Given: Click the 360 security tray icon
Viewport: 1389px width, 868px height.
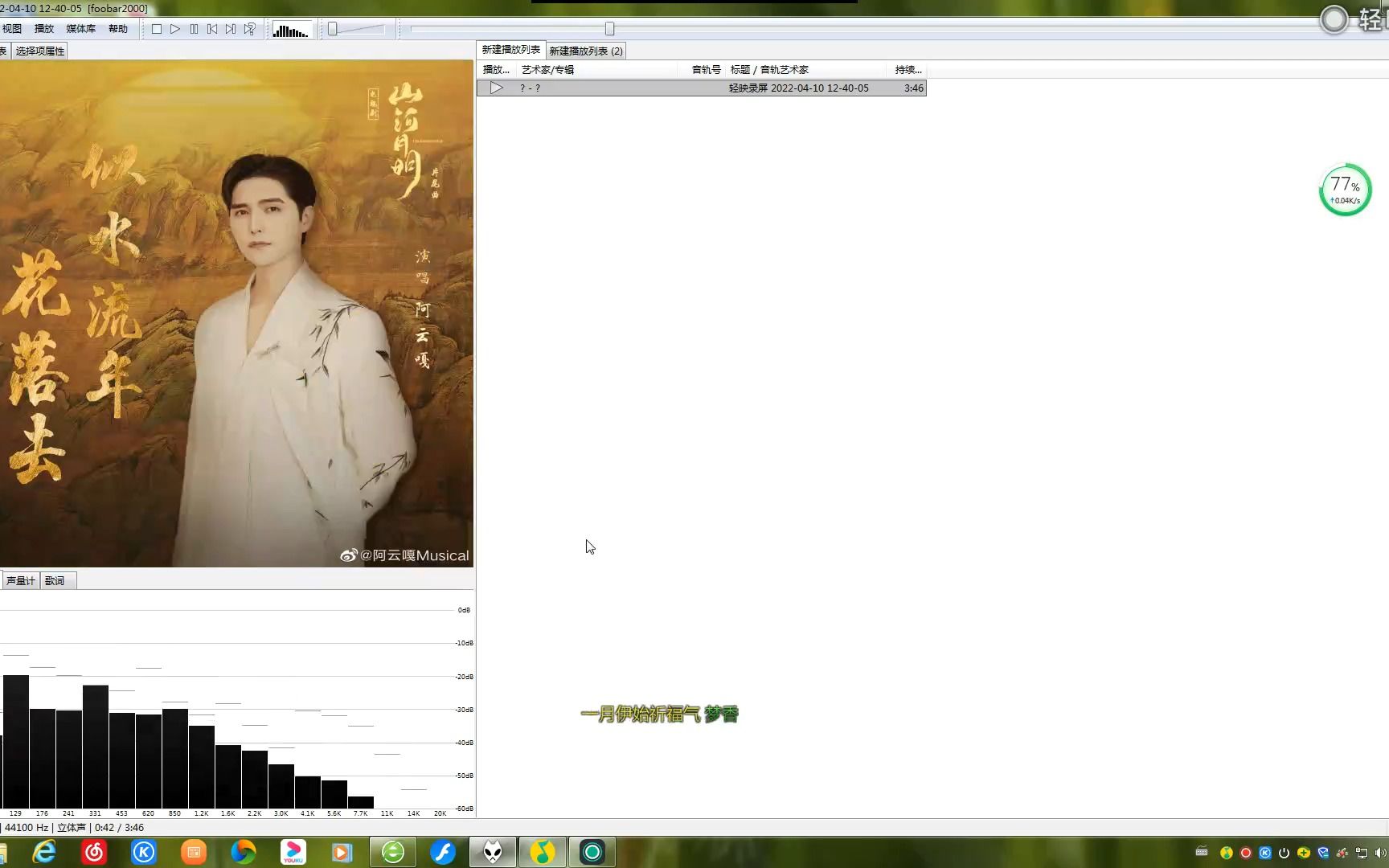Looking at the screenshot, I should (x=1304, y=853).
